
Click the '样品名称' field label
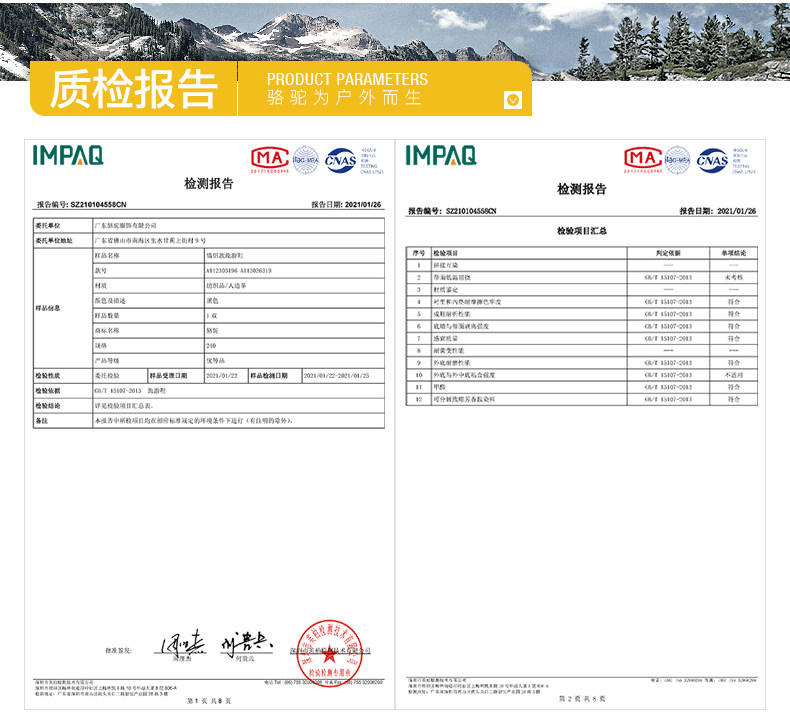(x=107, y=255)
